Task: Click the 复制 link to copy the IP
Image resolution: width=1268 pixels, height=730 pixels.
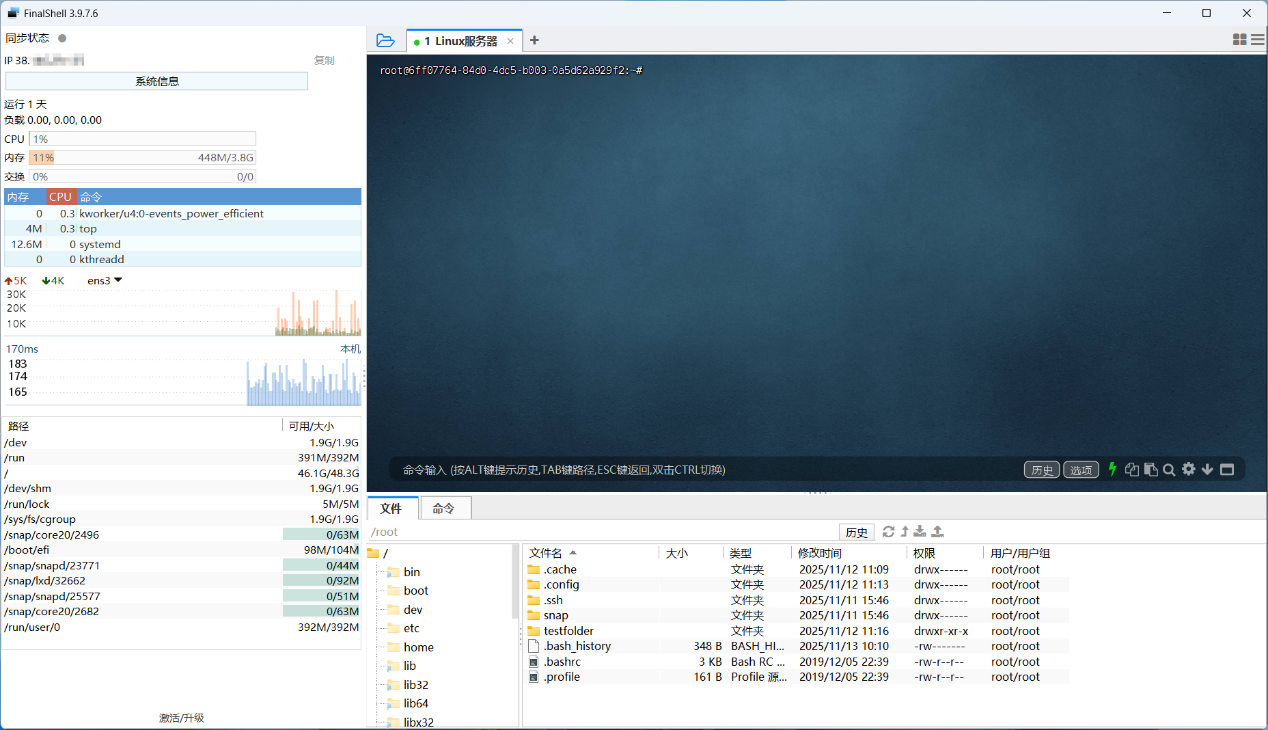Action: (324, 60)
